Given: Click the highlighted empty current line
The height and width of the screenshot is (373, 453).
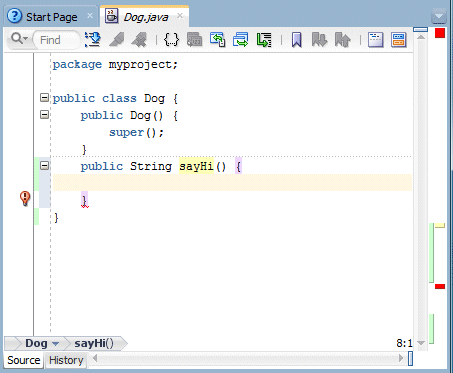Looking at the screenshot, I should coord(232,182).
